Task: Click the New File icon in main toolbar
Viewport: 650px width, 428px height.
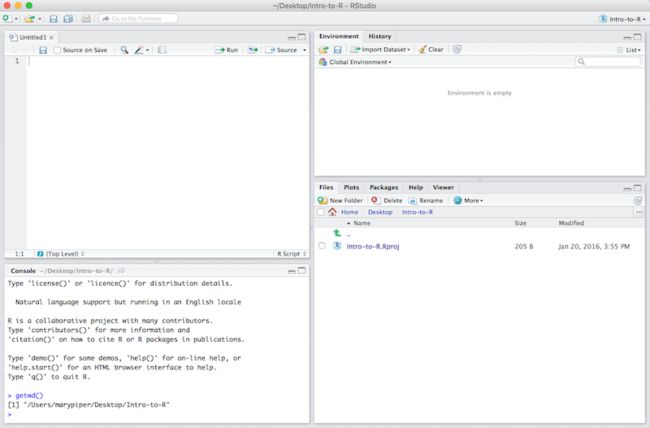Action: click(x=7, y=19)
